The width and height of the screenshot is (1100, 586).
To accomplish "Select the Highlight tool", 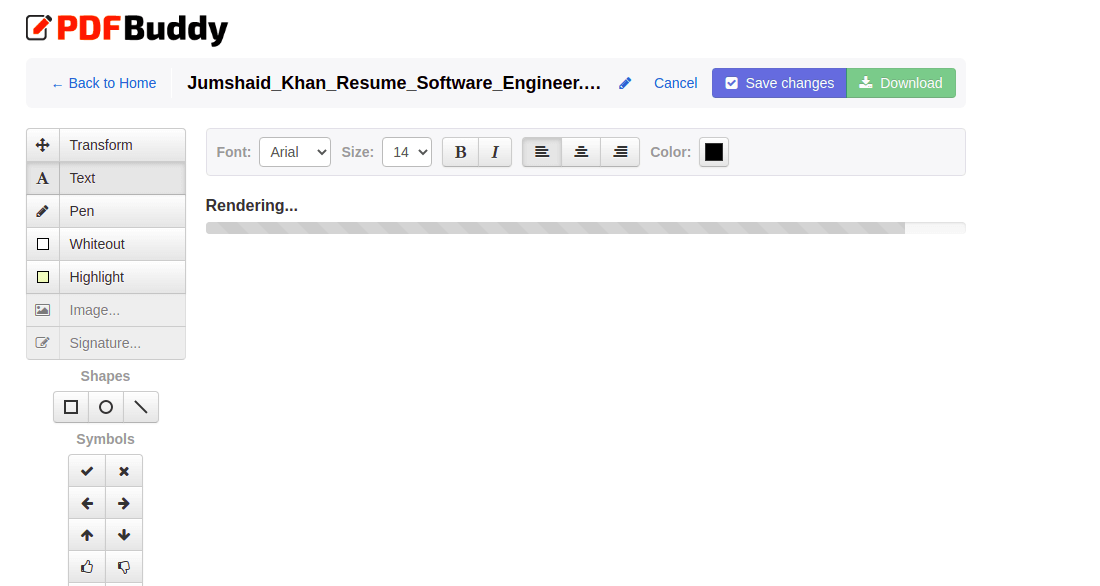I will point(106,277).
